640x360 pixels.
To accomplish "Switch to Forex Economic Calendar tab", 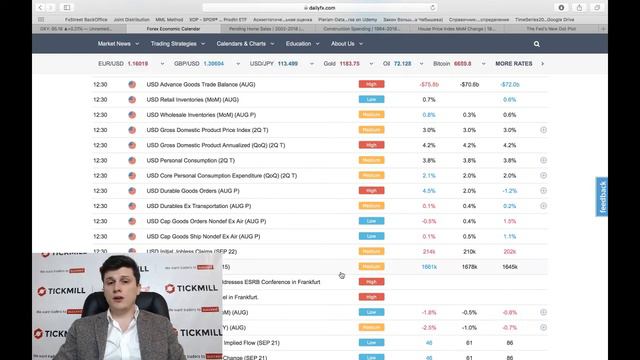I will [x=173, y=29].
